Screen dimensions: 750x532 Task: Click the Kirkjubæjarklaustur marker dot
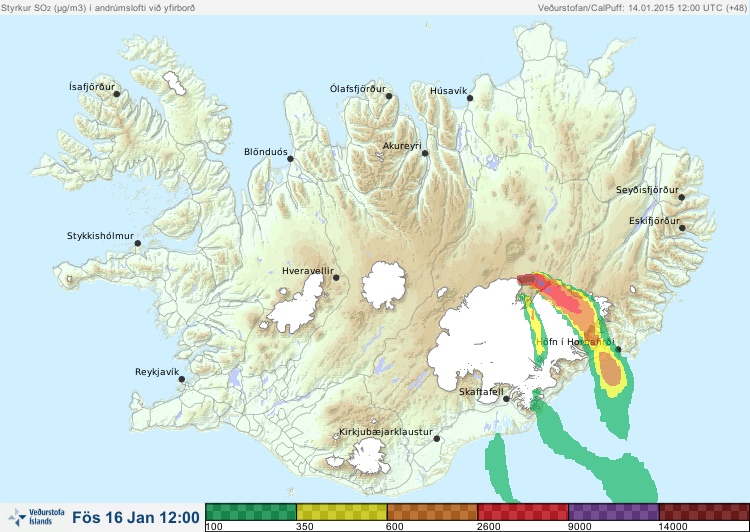(436, 438)
